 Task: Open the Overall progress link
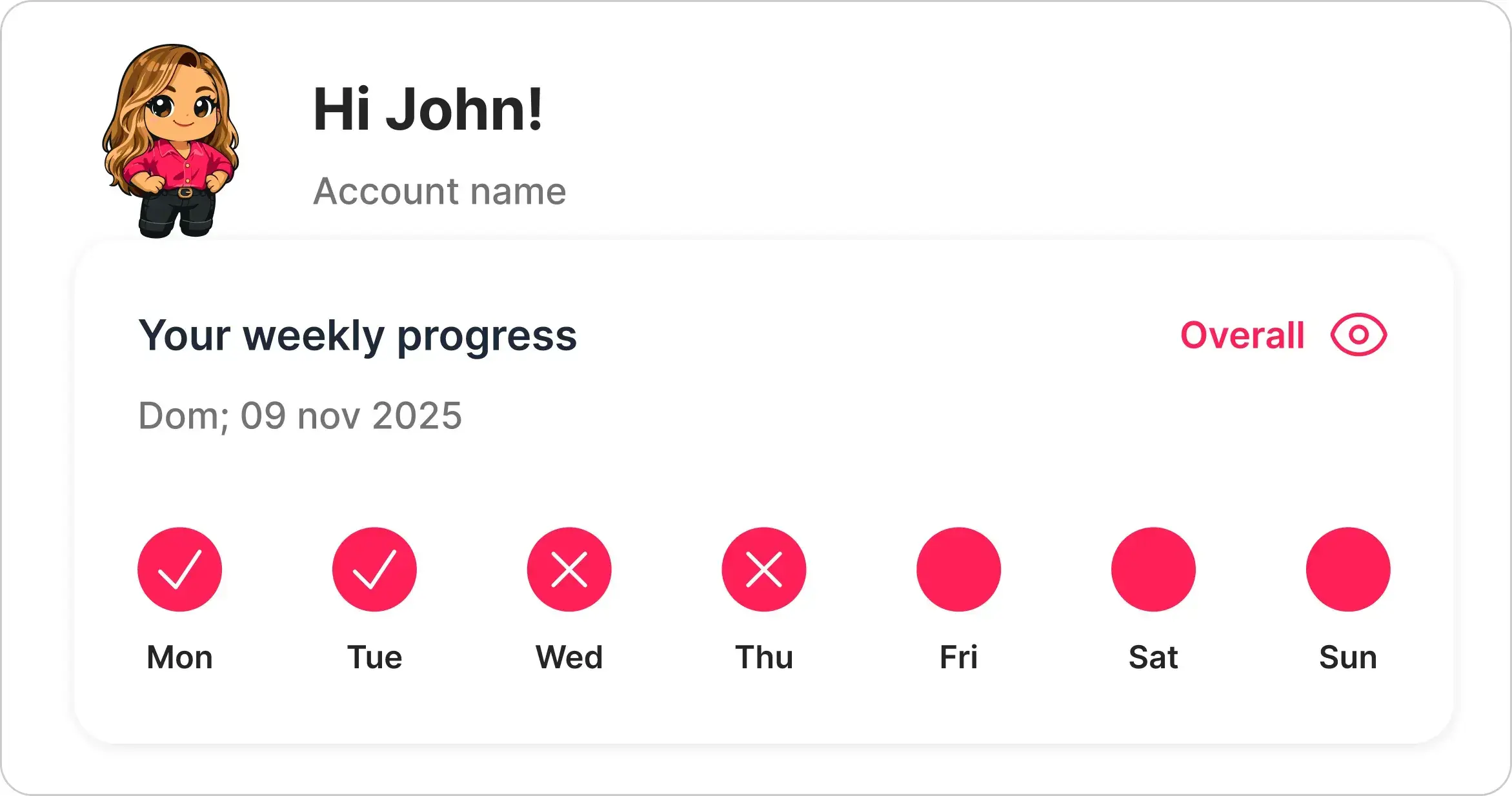click(x=1242, y=335)
